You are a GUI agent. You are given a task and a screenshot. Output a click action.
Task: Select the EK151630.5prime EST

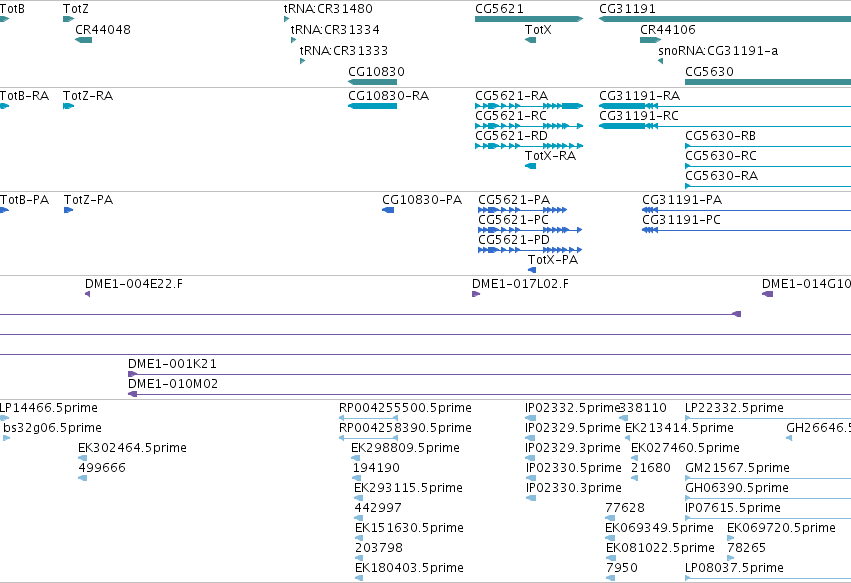(x=359, y=538)
